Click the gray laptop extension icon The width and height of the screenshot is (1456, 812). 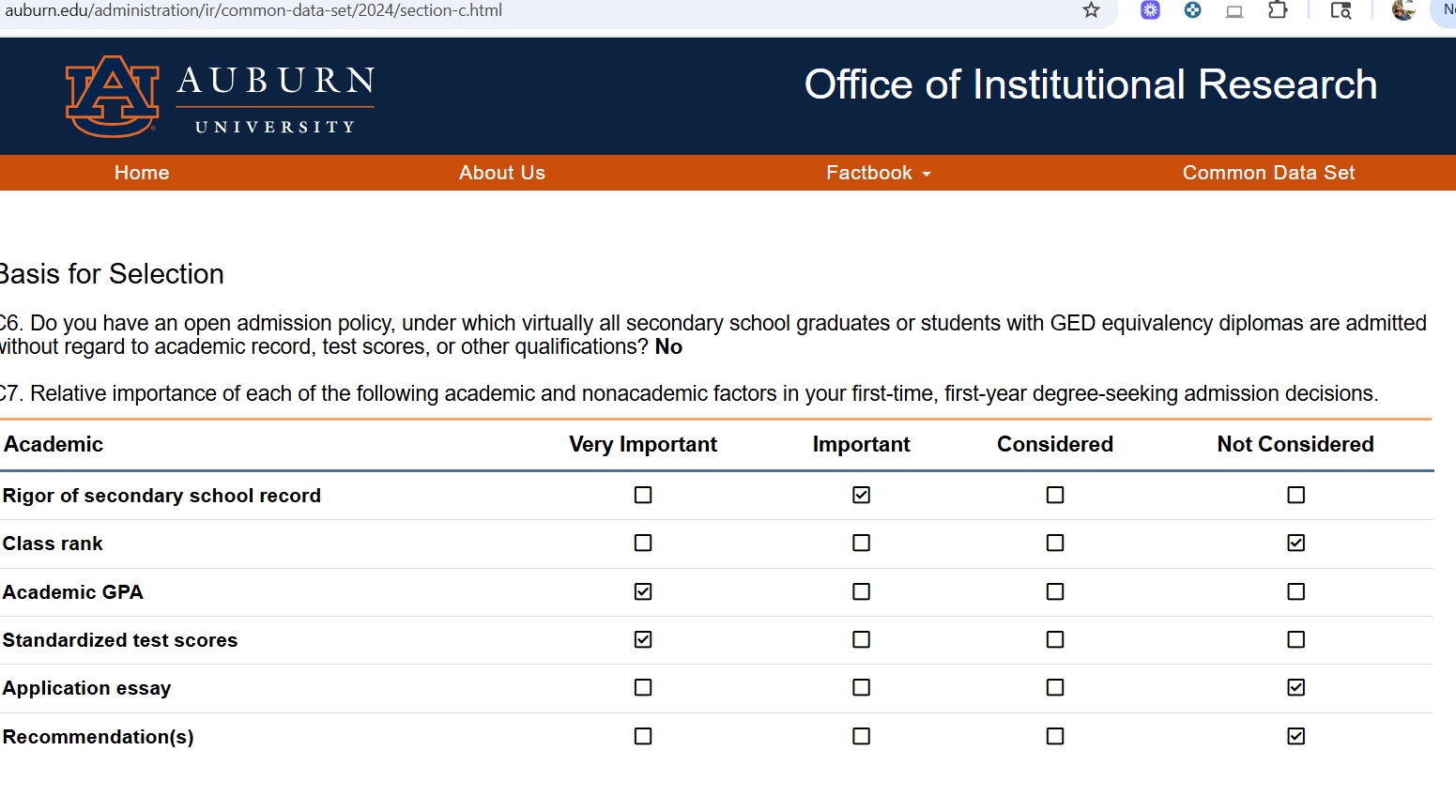pyautogui.click(x=1234, y=11)
